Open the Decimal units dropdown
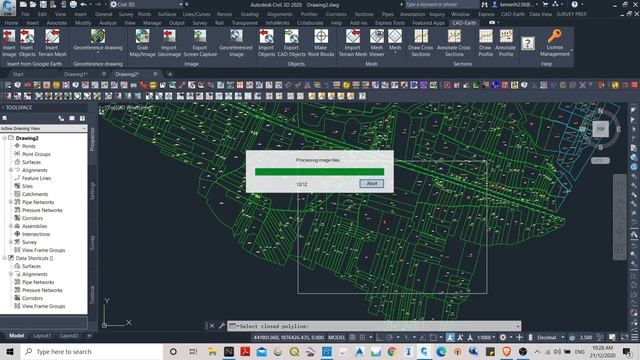Screen dimensions: 640x360 (x=550, y=337)
